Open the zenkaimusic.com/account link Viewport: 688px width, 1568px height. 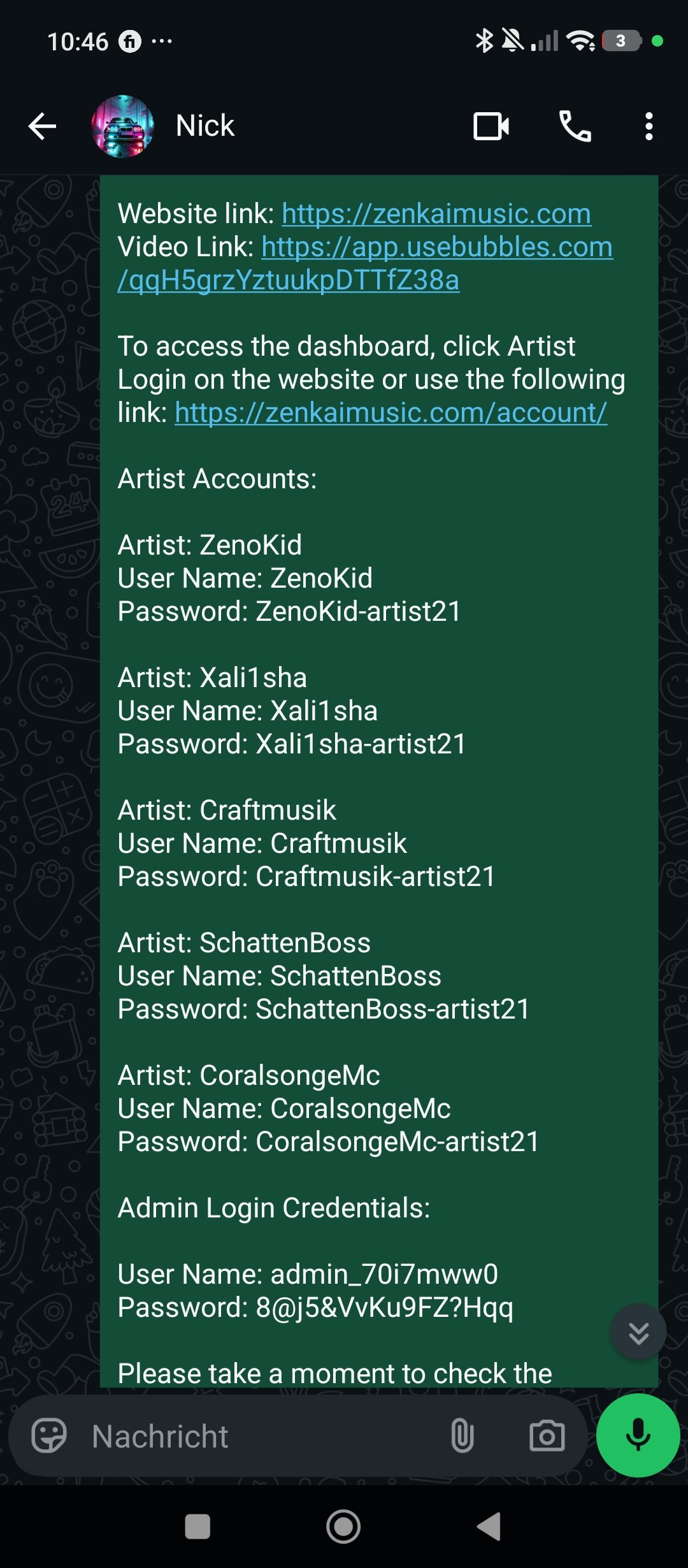(x=391, y=412)
